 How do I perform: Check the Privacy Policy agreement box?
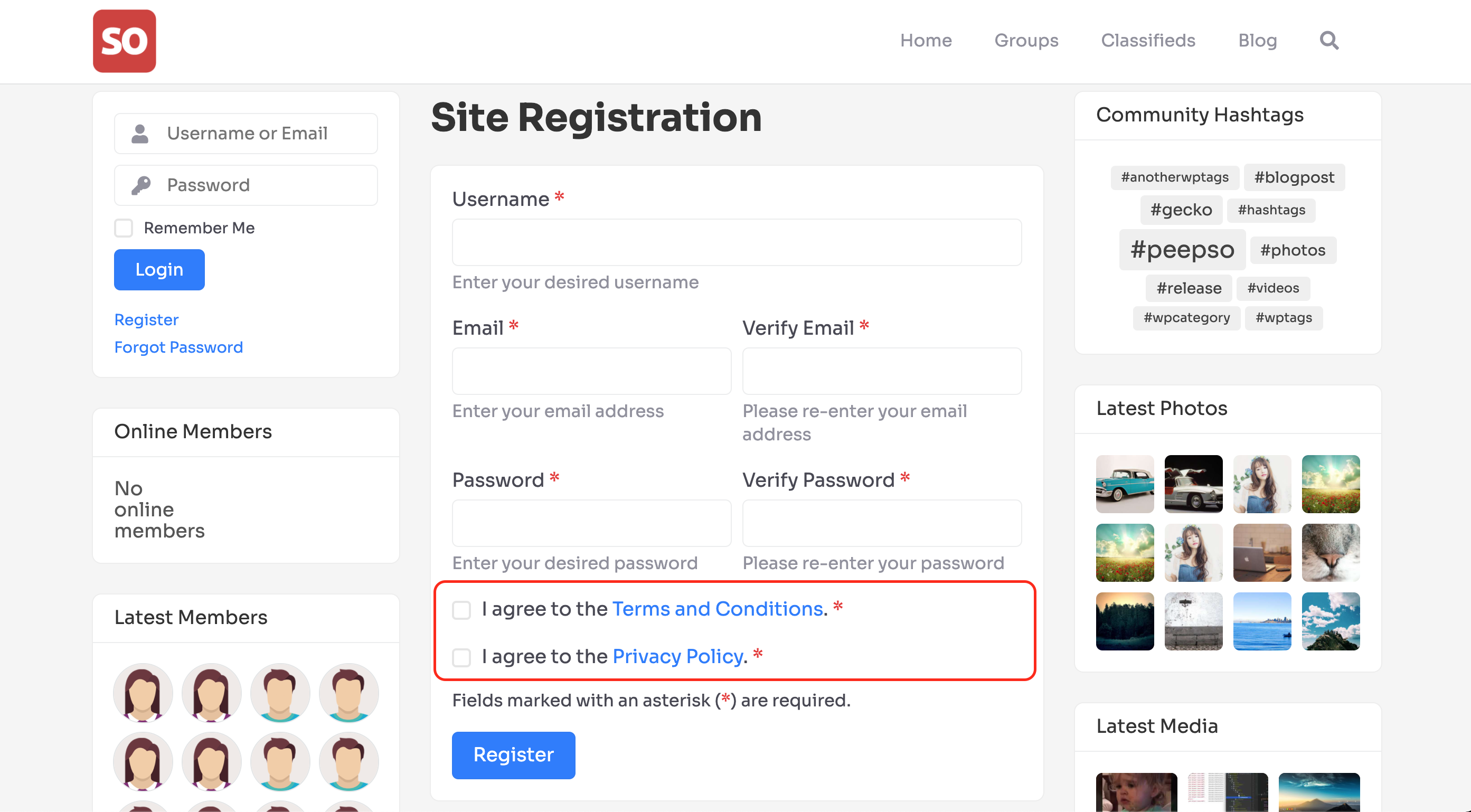(461, 657)
